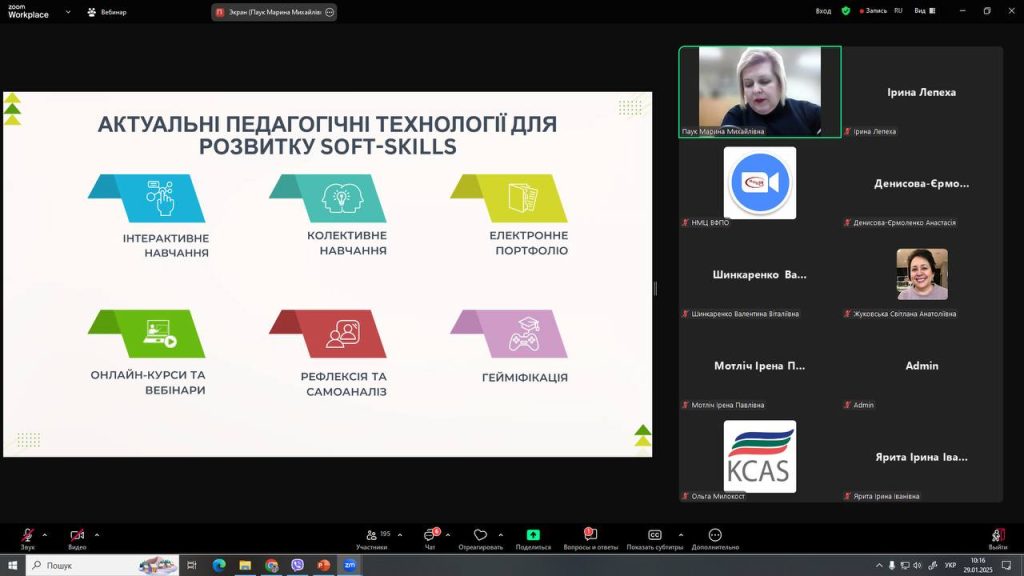Click the Отреагировать reactions heart icon
Viewport: 1024px width, 576px height.
pyautogui.click(x=480, y=536)
